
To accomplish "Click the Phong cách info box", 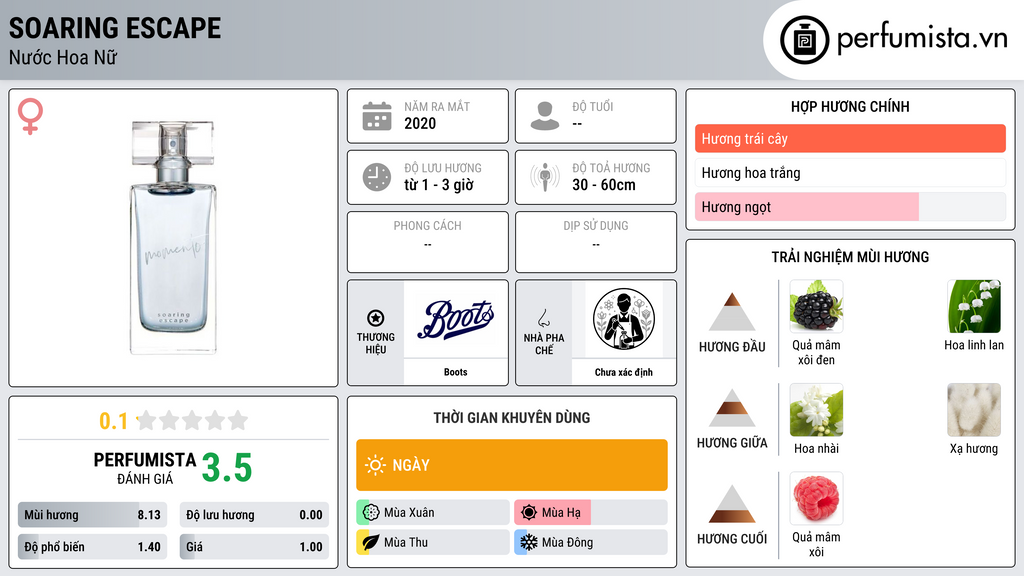I will point(428,242).
